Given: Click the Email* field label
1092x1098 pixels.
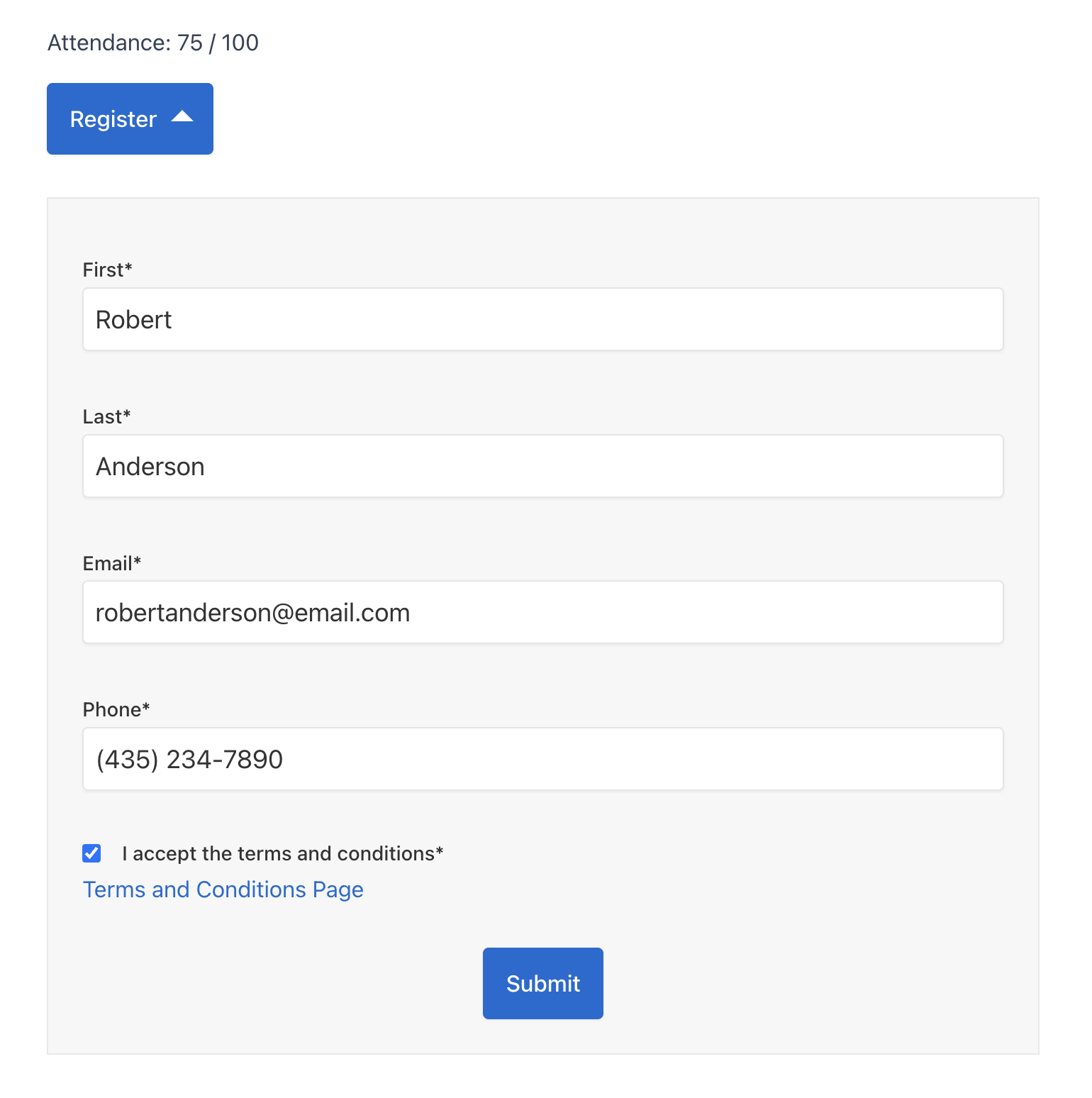Looking at the screenshot, I should point(111,563).
